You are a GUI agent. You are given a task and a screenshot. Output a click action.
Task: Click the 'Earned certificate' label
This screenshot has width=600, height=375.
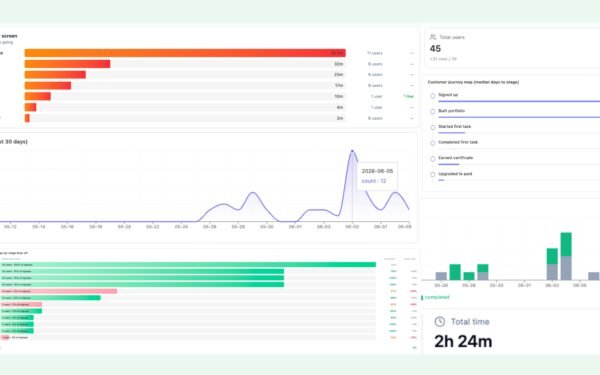(x=456, y=158)
